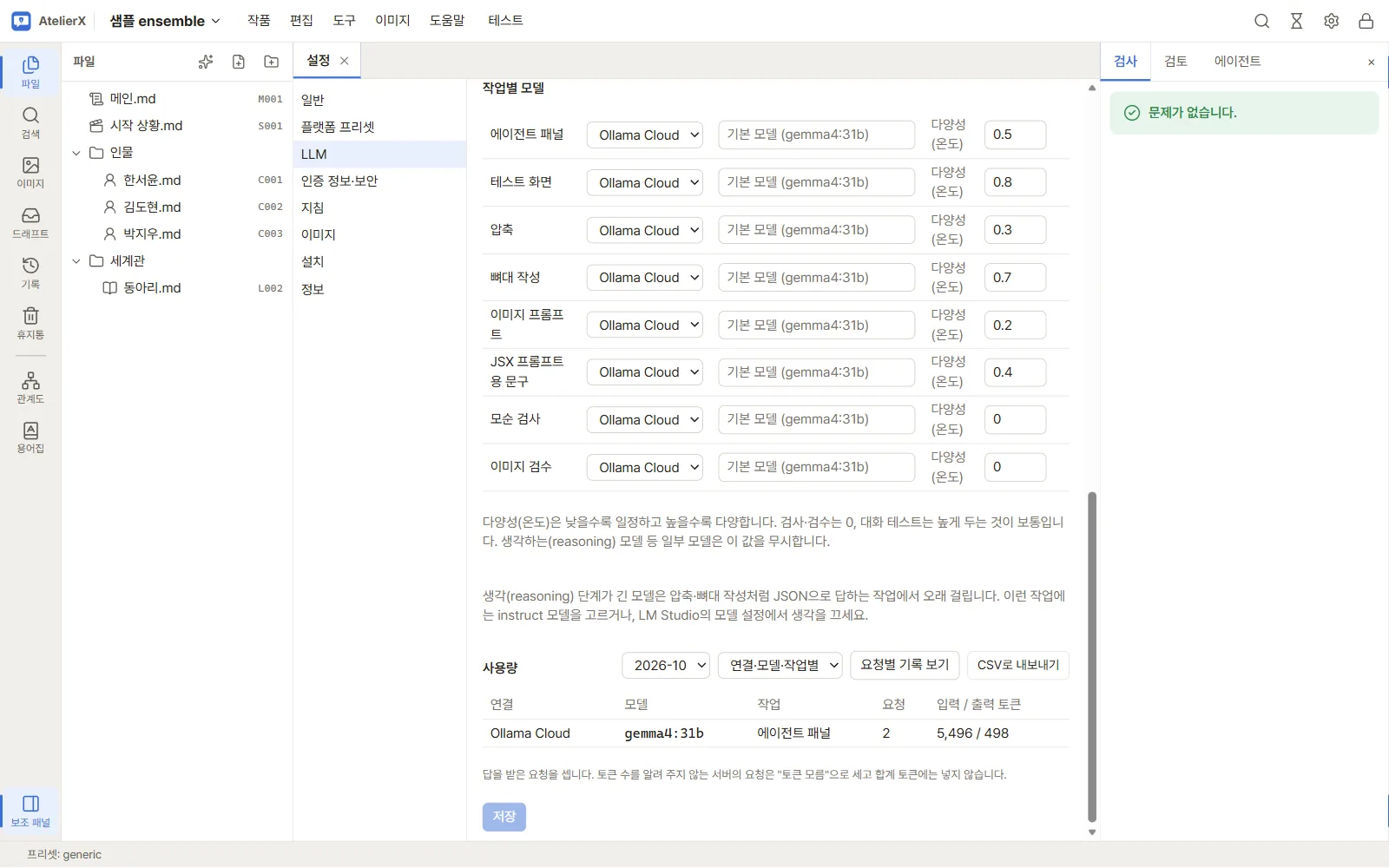This screenshot has width=1389, height=868.
Task: Open the 휴지통 trash sidebar icon
Action: [x=30, y=323]
